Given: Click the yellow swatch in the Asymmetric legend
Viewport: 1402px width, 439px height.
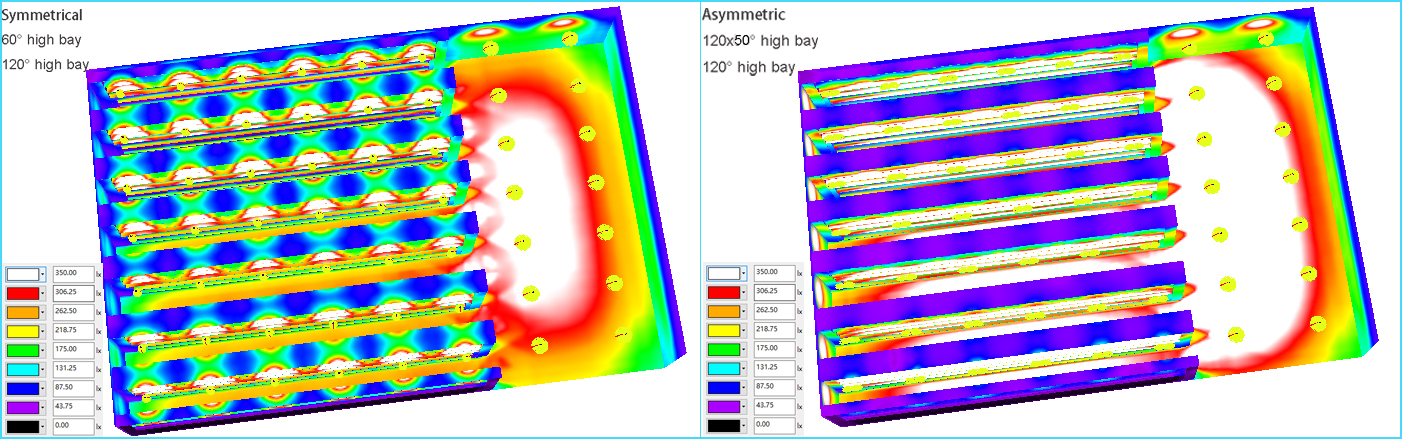Looking at the screenshot, I should pos(723,330).
